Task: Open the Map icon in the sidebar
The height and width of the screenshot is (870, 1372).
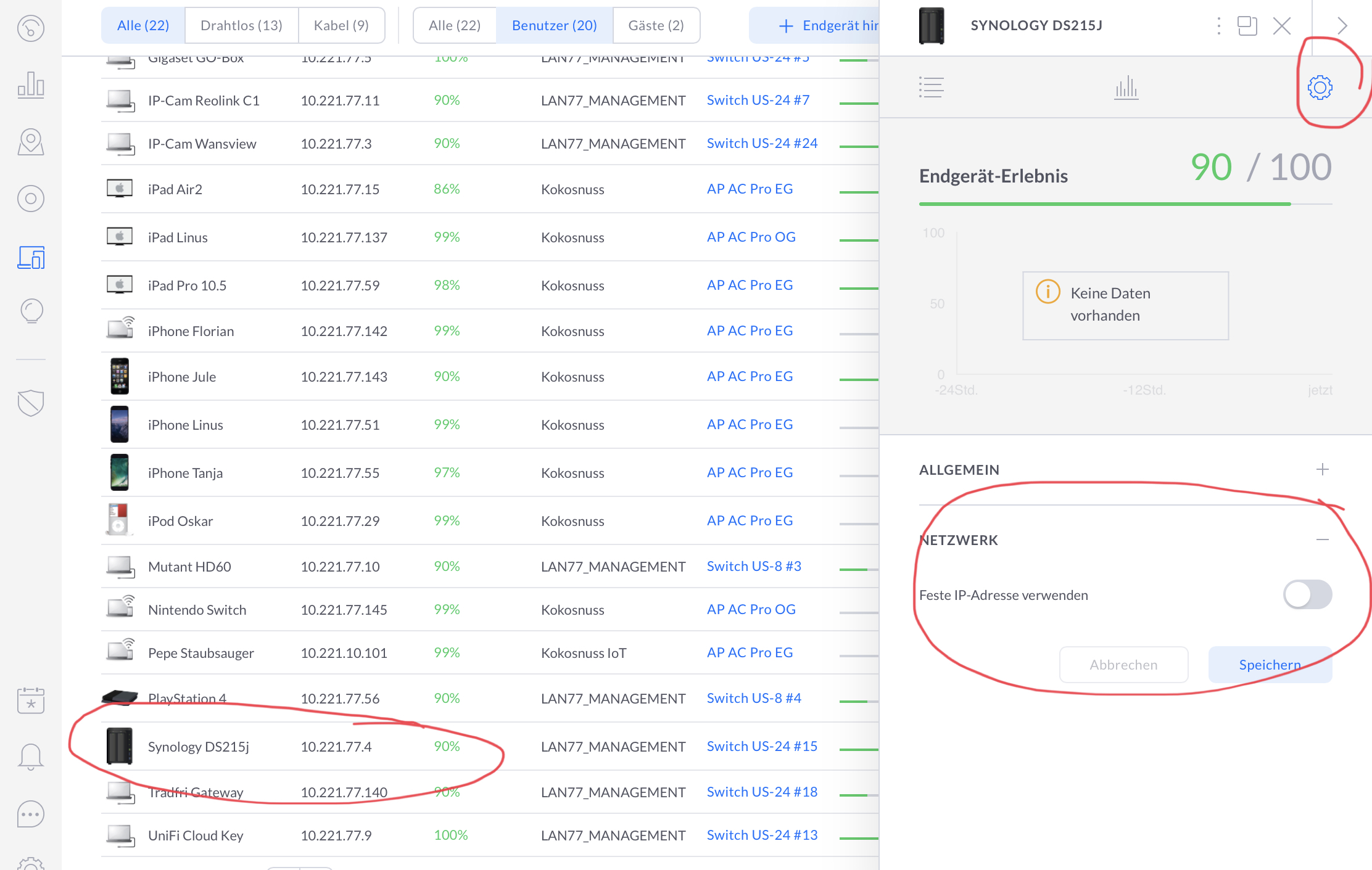Action: click(x=31, y=142)
